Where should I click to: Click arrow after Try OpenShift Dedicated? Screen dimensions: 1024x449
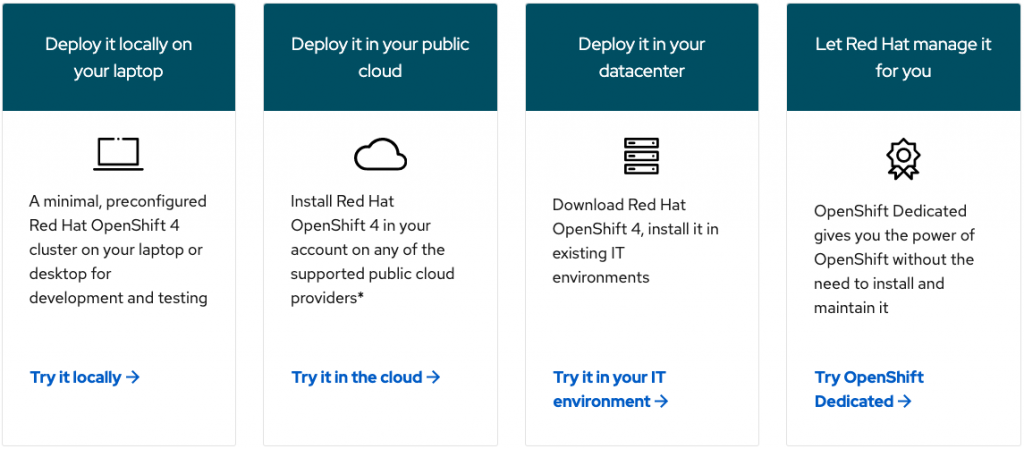904,401
